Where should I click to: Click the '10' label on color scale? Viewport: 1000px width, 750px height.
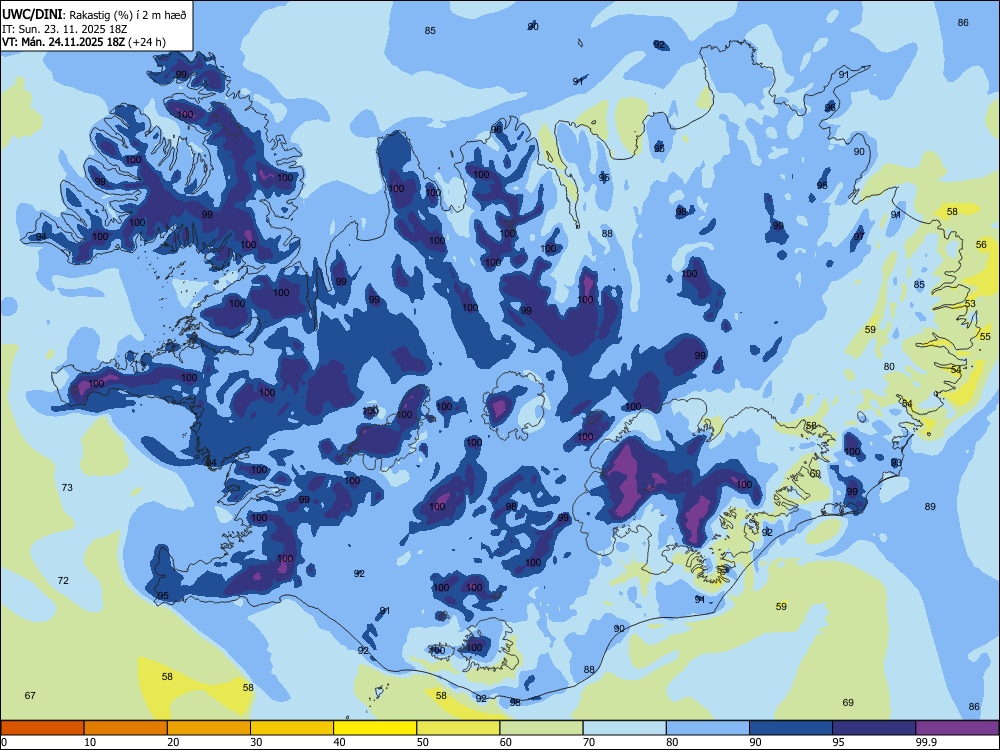90,742
